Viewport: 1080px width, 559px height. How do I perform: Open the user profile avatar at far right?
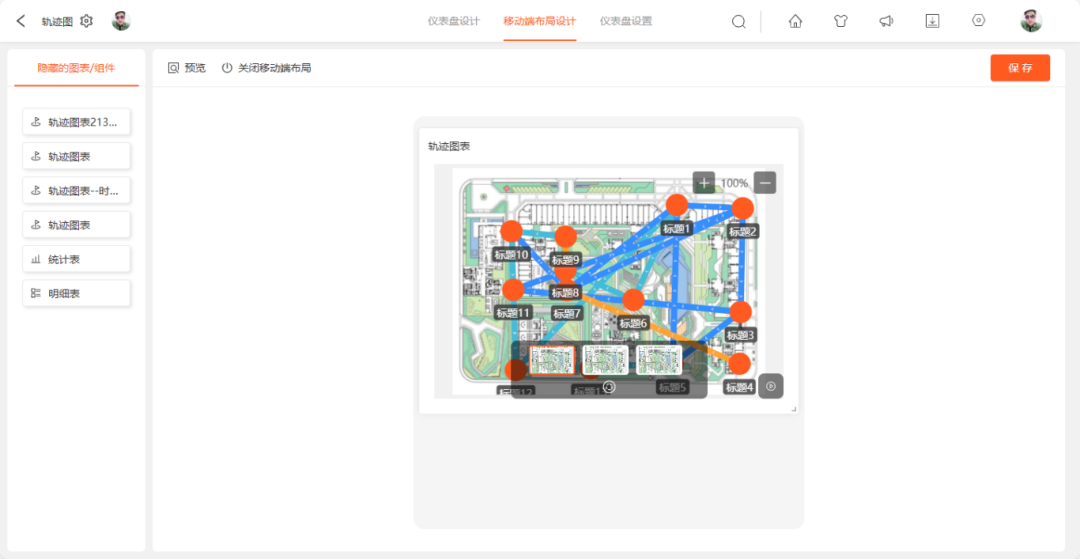[1031, 21]
